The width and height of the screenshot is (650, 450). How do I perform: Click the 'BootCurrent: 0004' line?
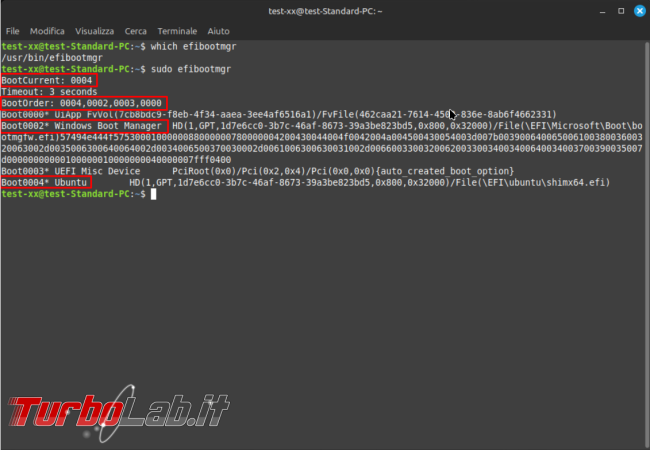pyautogui.click(x=47, y=80)
